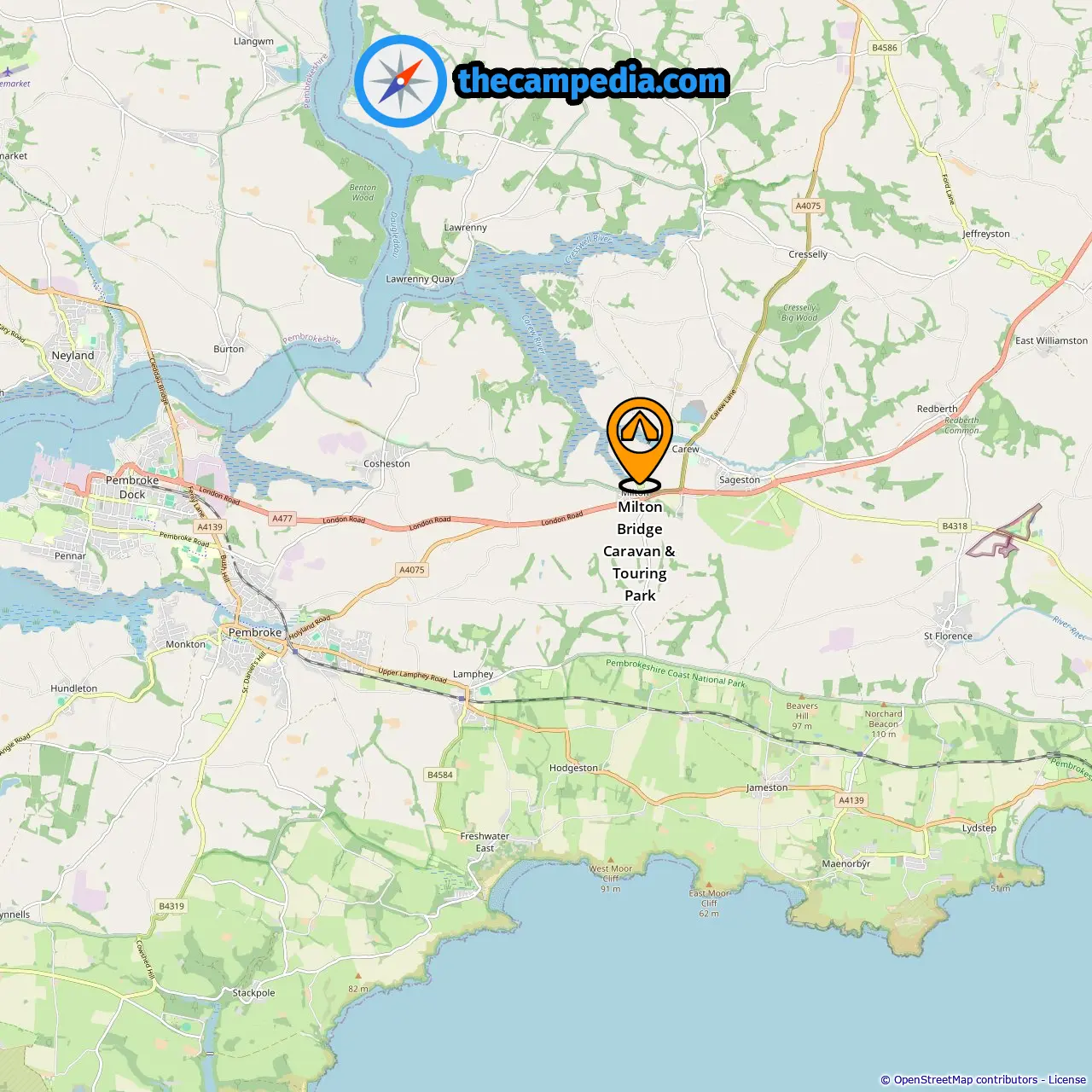The height and width of the screenshot is (1092, 1092).
Task: Click the blue compass logo icon
Action: [x=400, y=81]
